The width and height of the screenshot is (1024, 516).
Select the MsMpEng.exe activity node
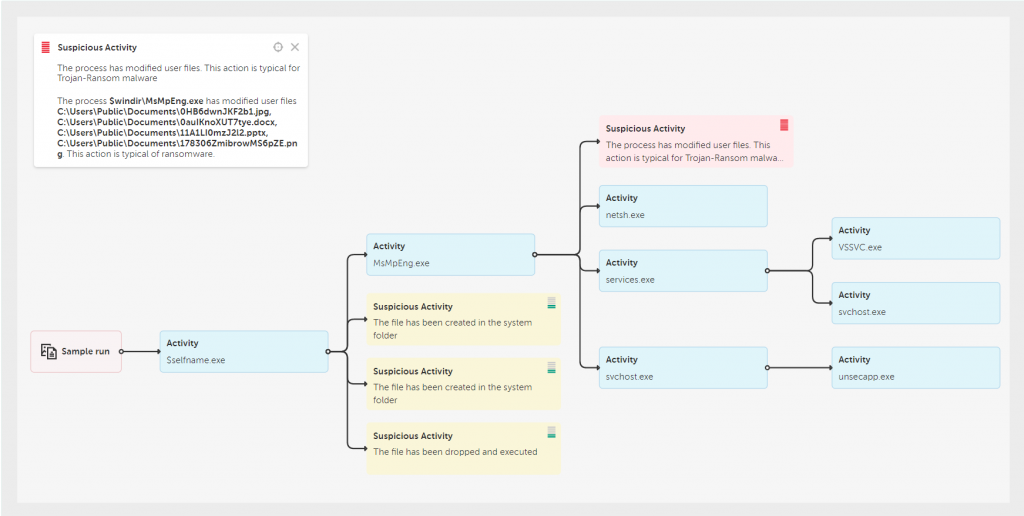(x=450, y=255)
